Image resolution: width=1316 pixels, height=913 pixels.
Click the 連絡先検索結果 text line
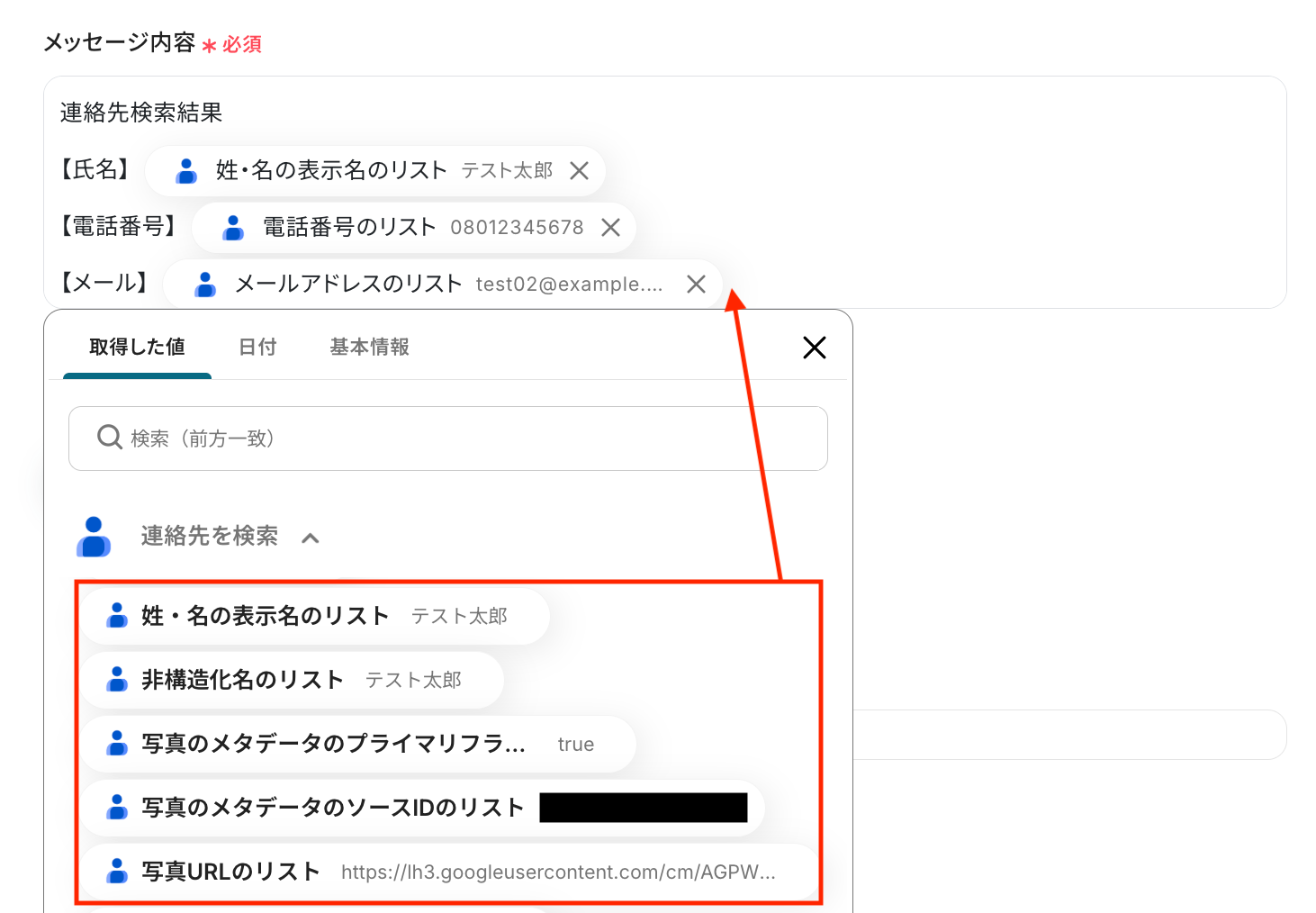coord(141,113)
